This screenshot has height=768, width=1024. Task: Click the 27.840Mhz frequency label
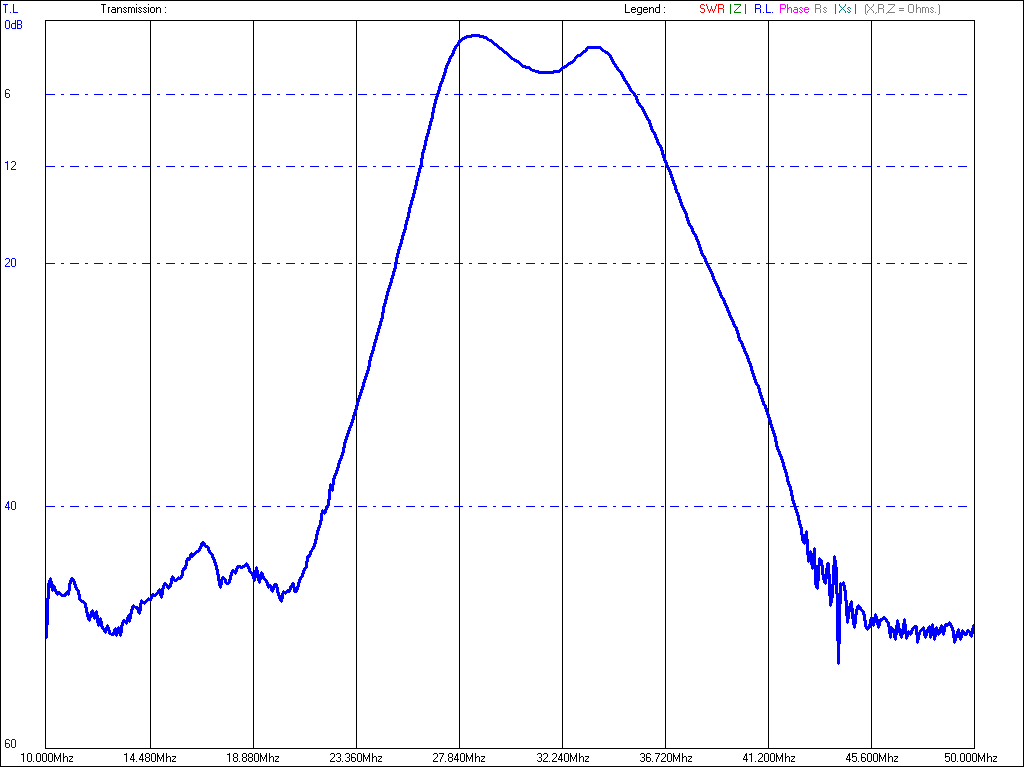point(459,758)
